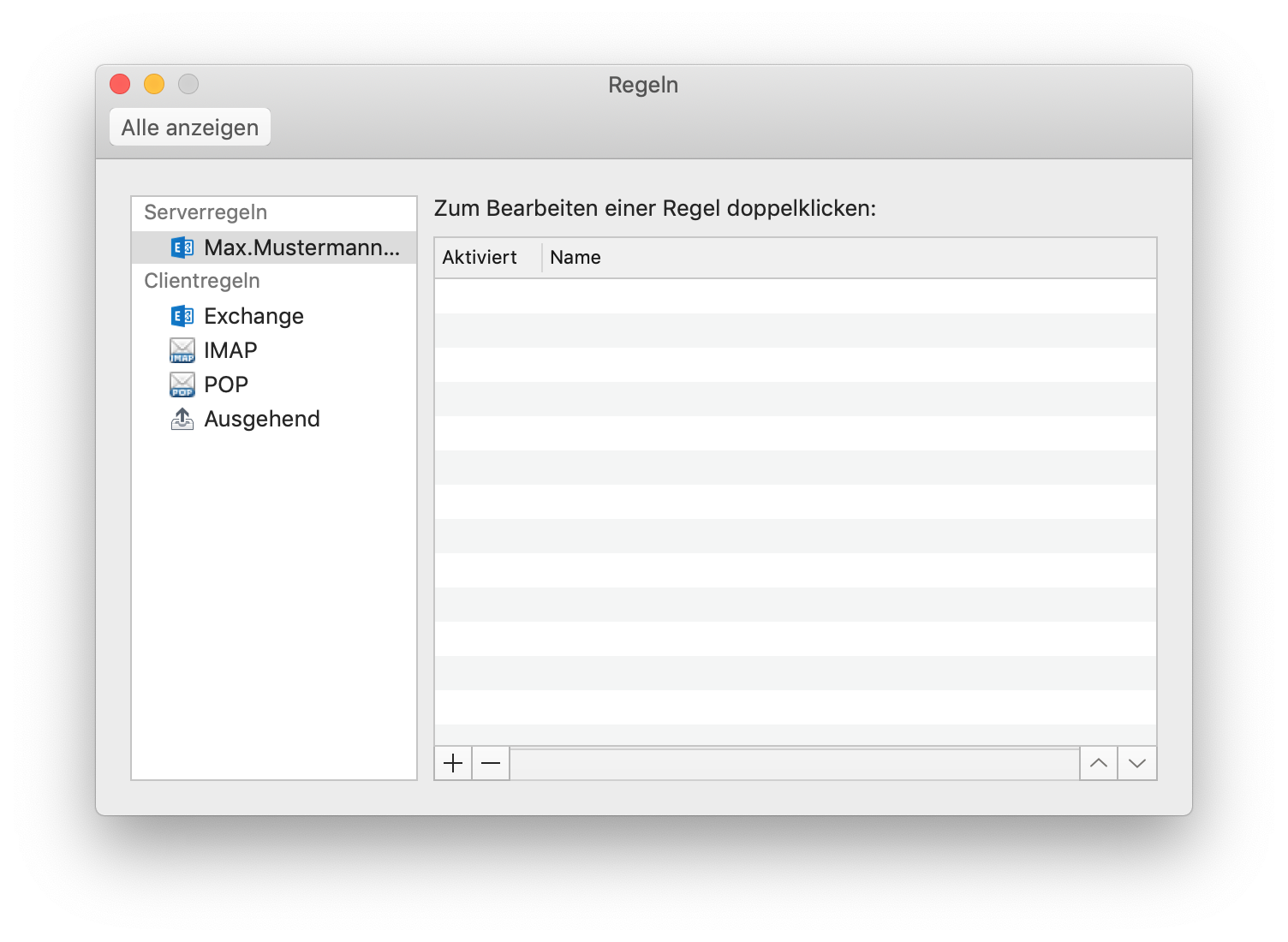
Task: Click the minus icon to remove a rule
Action: tap(490, 762)
